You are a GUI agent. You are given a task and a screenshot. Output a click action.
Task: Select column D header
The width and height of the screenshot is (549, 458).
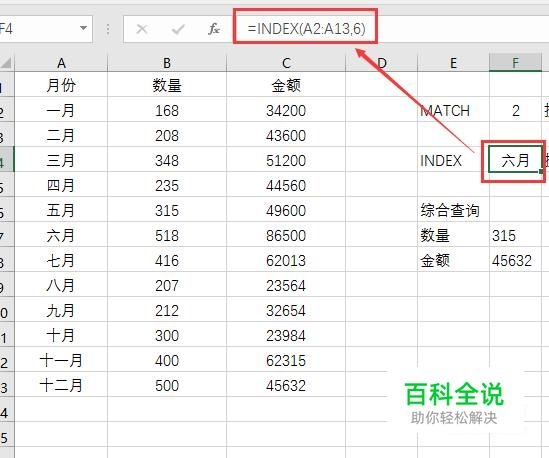382,63
